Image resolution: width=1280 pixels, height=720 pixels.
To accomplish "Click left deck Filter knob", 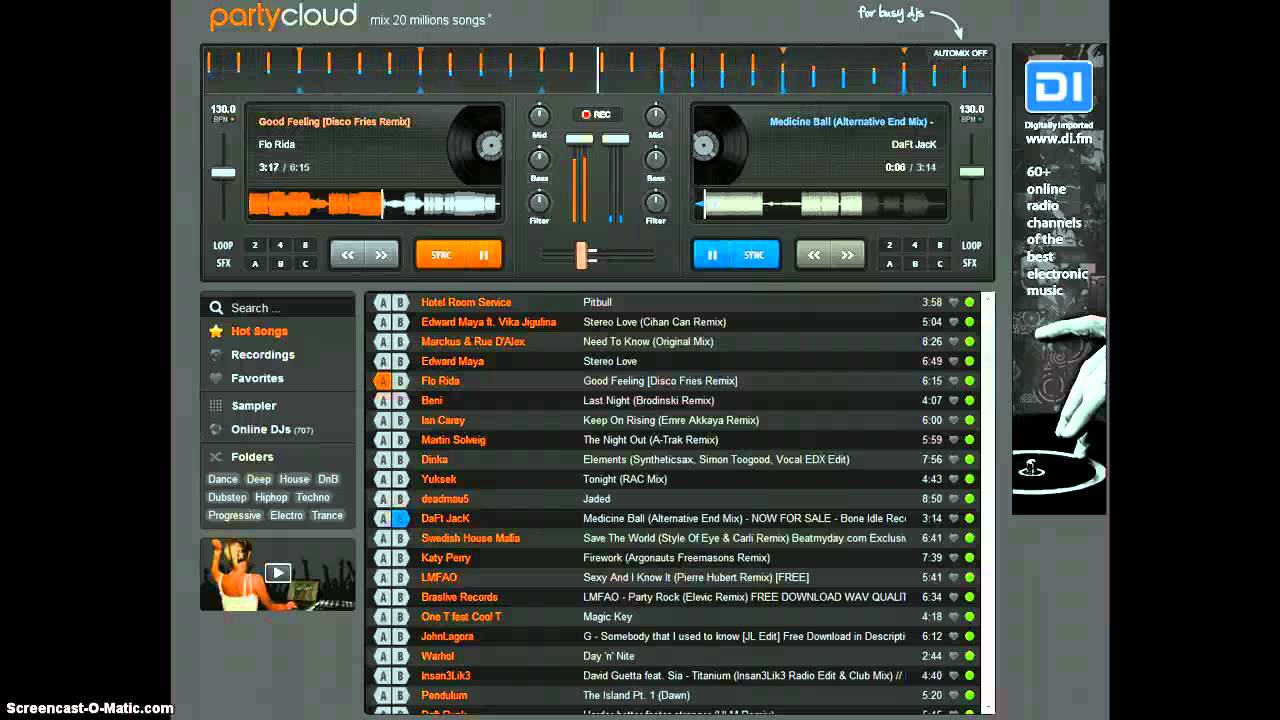I will click(539, 202).
